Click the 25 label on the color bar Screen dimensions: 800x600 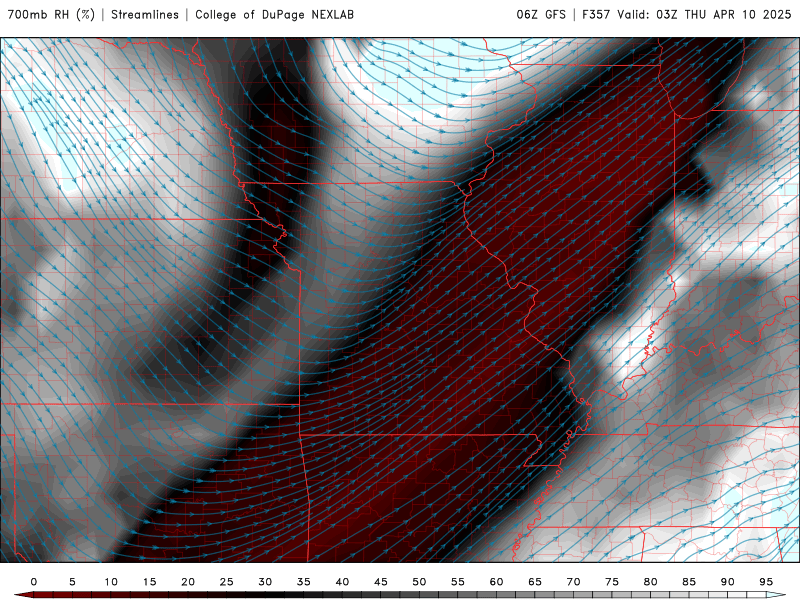coord(227,582)
